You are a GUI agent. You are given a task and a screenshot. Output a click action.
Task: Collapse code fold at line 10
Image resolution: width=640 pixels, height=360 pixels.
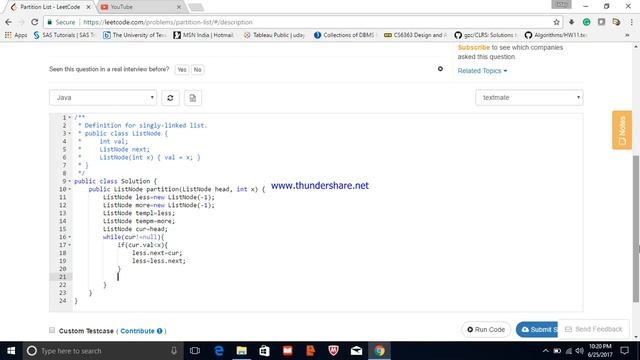(x=69, y=189)
